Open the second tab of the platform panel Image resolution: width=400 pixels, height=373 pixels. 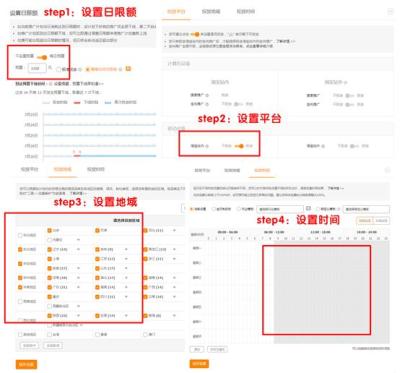point(211,12)
